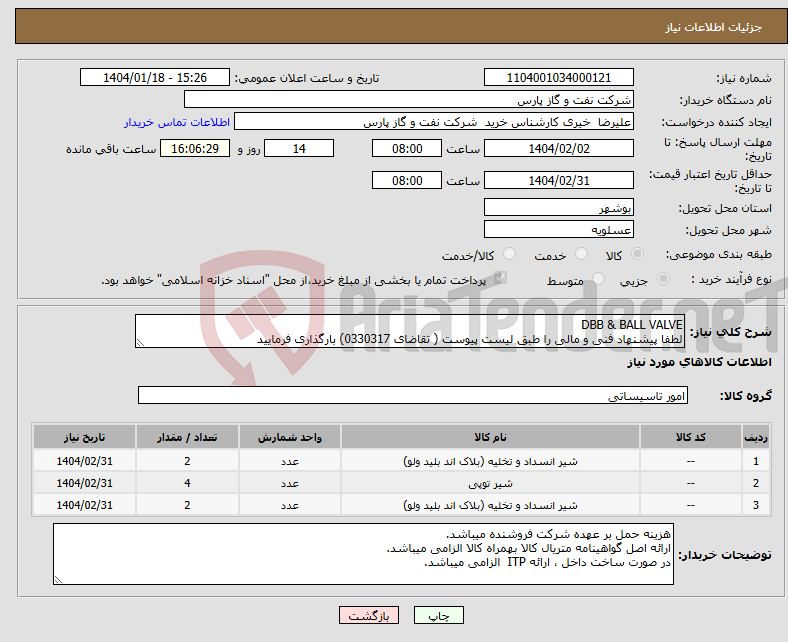This screenshot has height=642, width=788.
Task: Click the نام کالا column header
Action: pos(490,437)
